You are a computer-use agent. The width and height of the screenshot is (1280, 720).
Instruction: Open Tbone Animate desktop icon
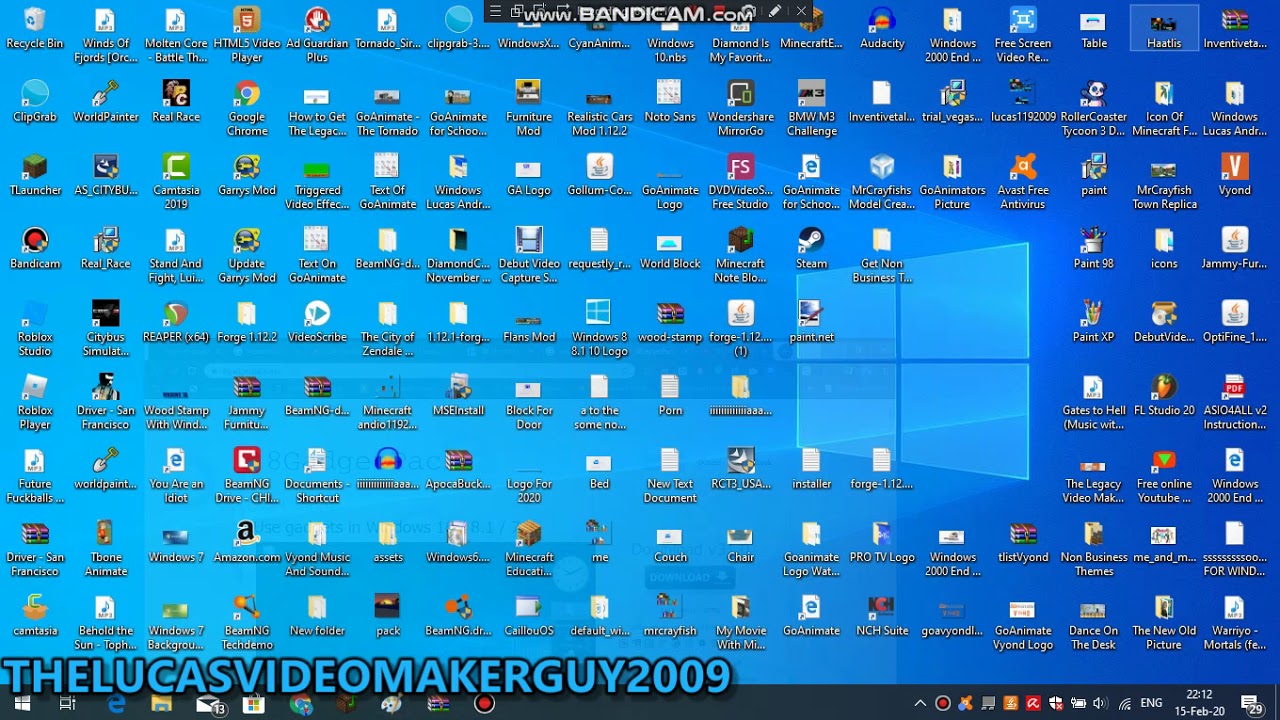(106, 549)
